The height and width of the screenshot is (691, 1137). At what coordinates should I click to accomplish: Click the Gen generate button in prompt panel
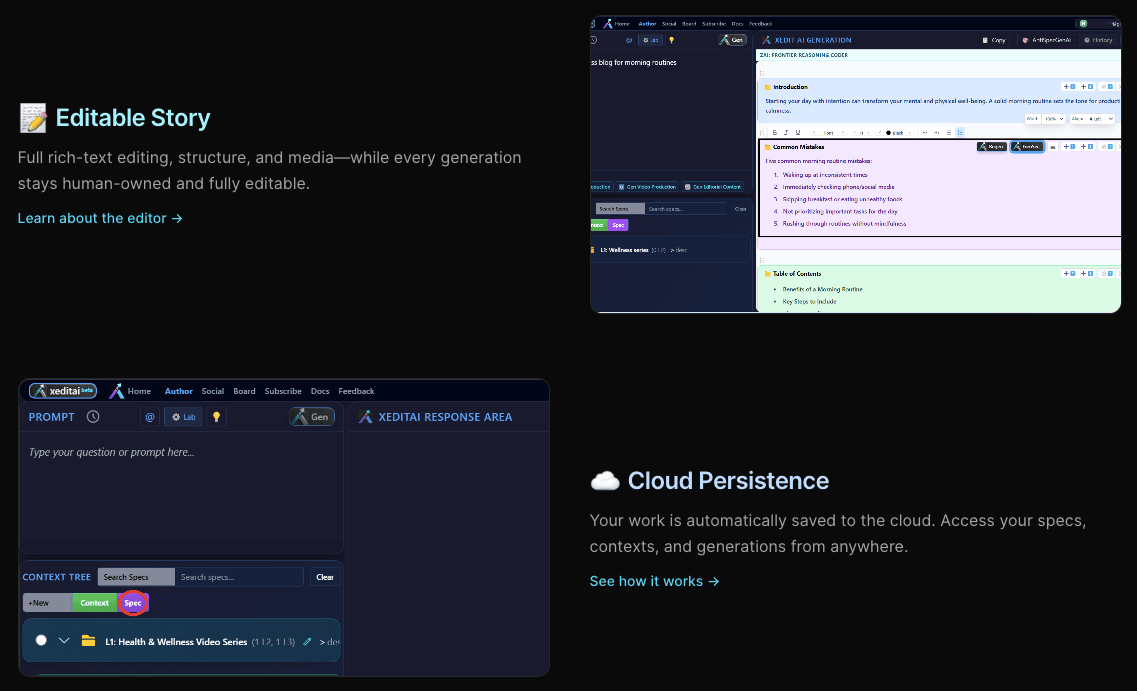point(312,417)
